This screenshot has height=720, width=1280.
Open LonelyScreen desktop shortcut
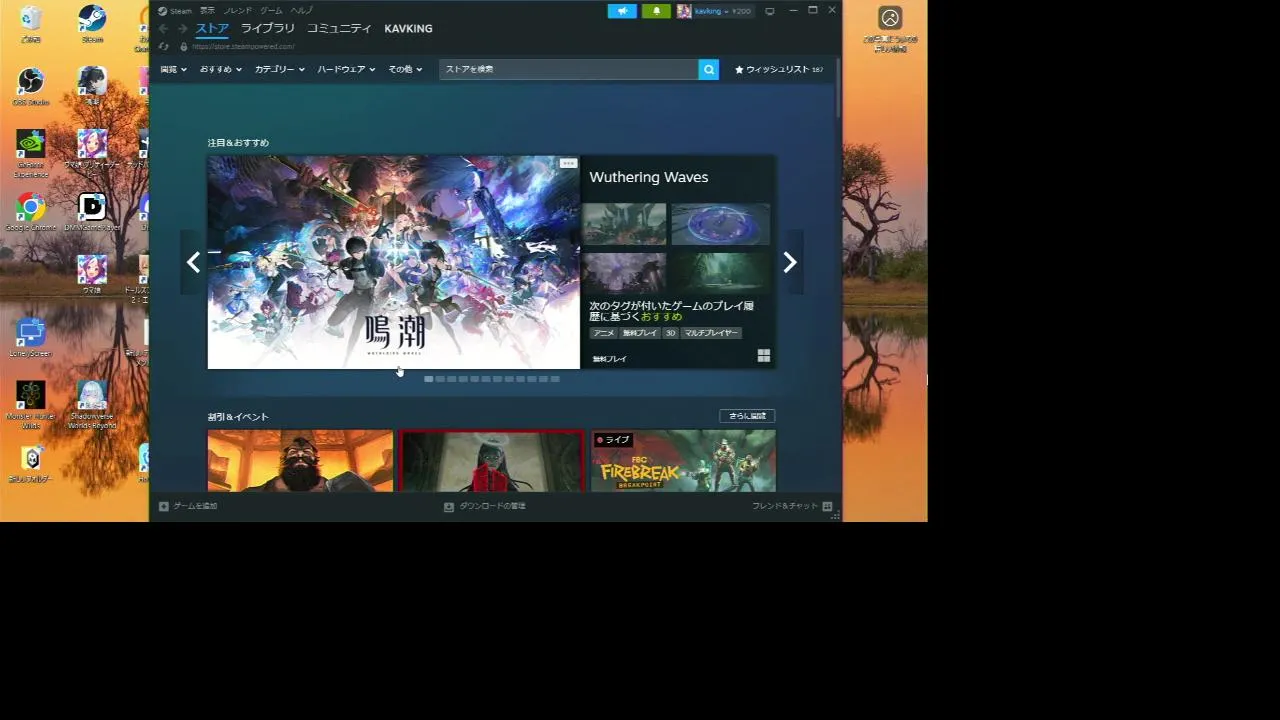tap(31, 338)
